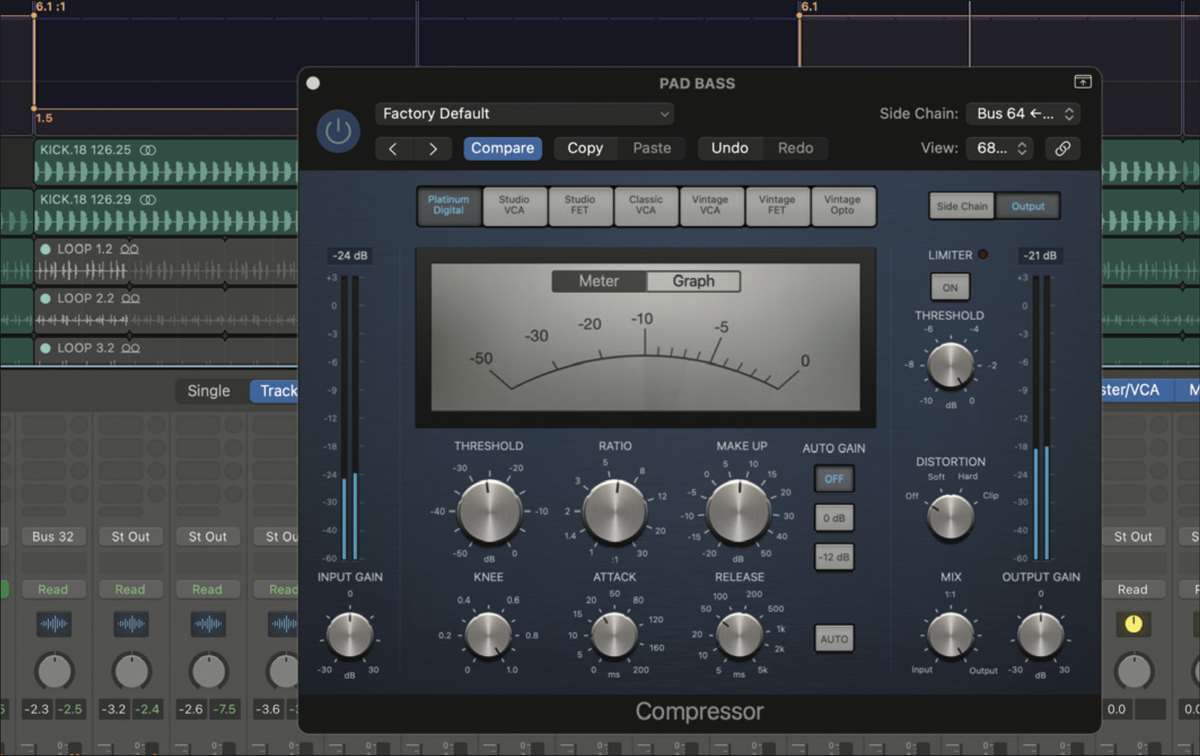Image resolution: width=1200 pixels, height=756 pixels.
Task: Click the navigate-forward arrow beside Compare
Action: [434, 148]
